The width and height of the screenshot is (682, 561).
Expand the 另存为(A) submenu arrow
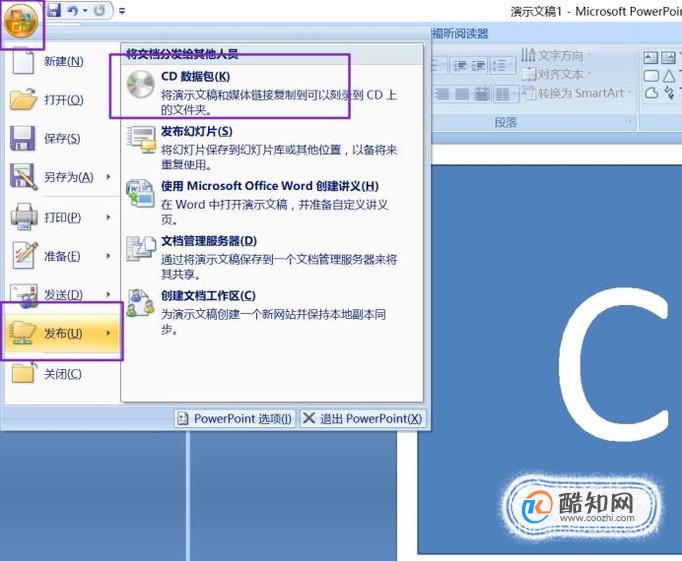[x=108, y=177]
